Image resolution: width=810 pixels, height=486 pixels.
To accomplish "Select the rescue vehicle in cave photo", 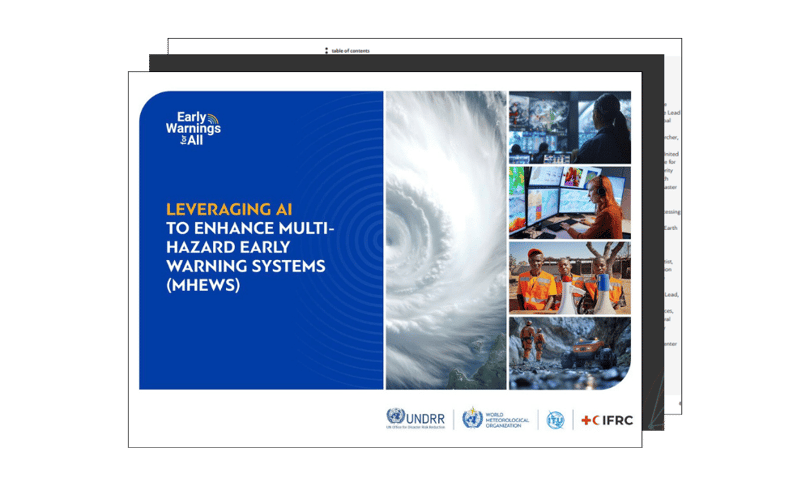I will coord(570,353).
